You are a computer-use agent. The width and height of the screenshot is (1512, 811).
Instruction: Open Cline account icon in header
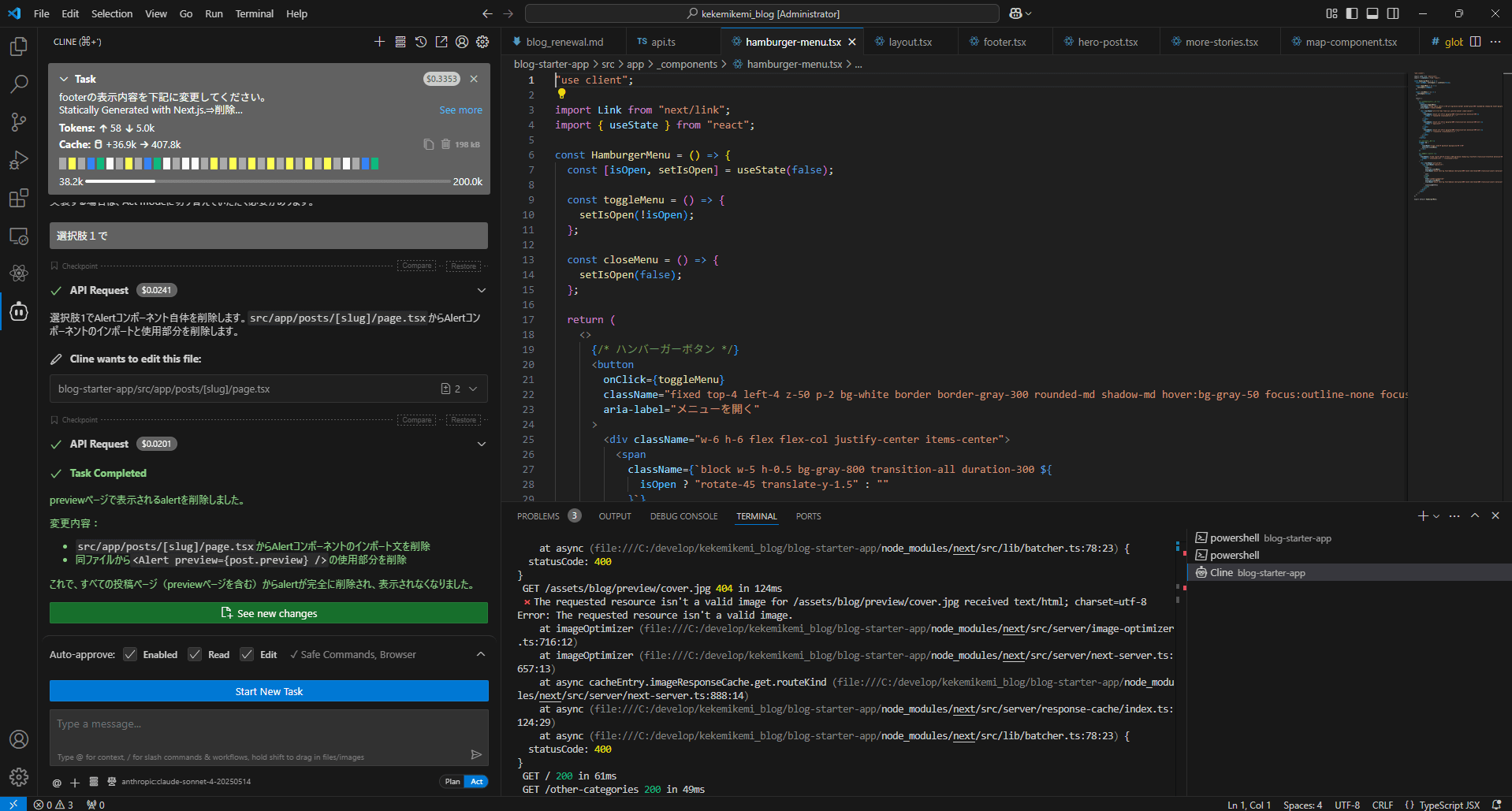coord(462,42)
